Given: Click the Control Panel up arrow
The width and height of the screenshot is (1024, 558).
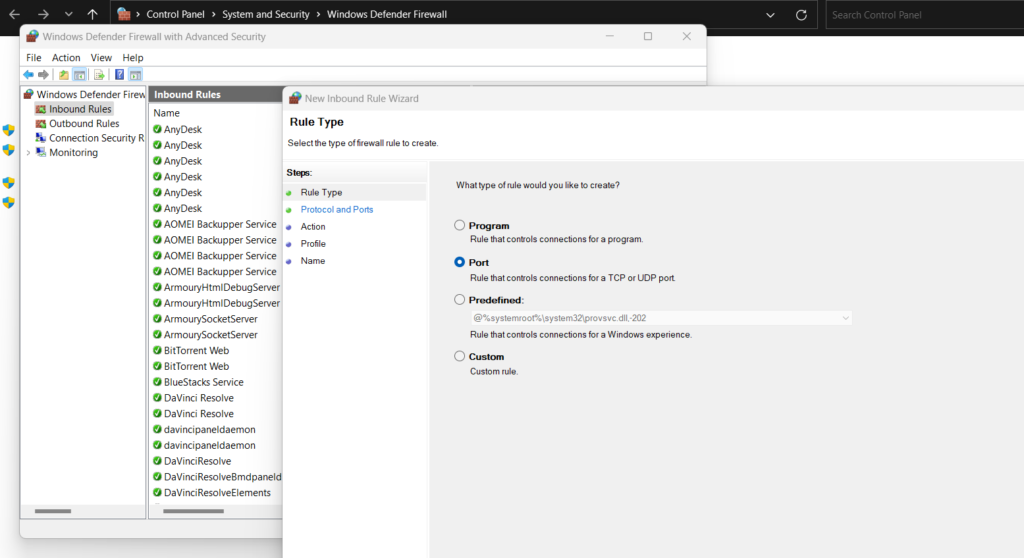Looking at the screenshot, I should point(93,14).
